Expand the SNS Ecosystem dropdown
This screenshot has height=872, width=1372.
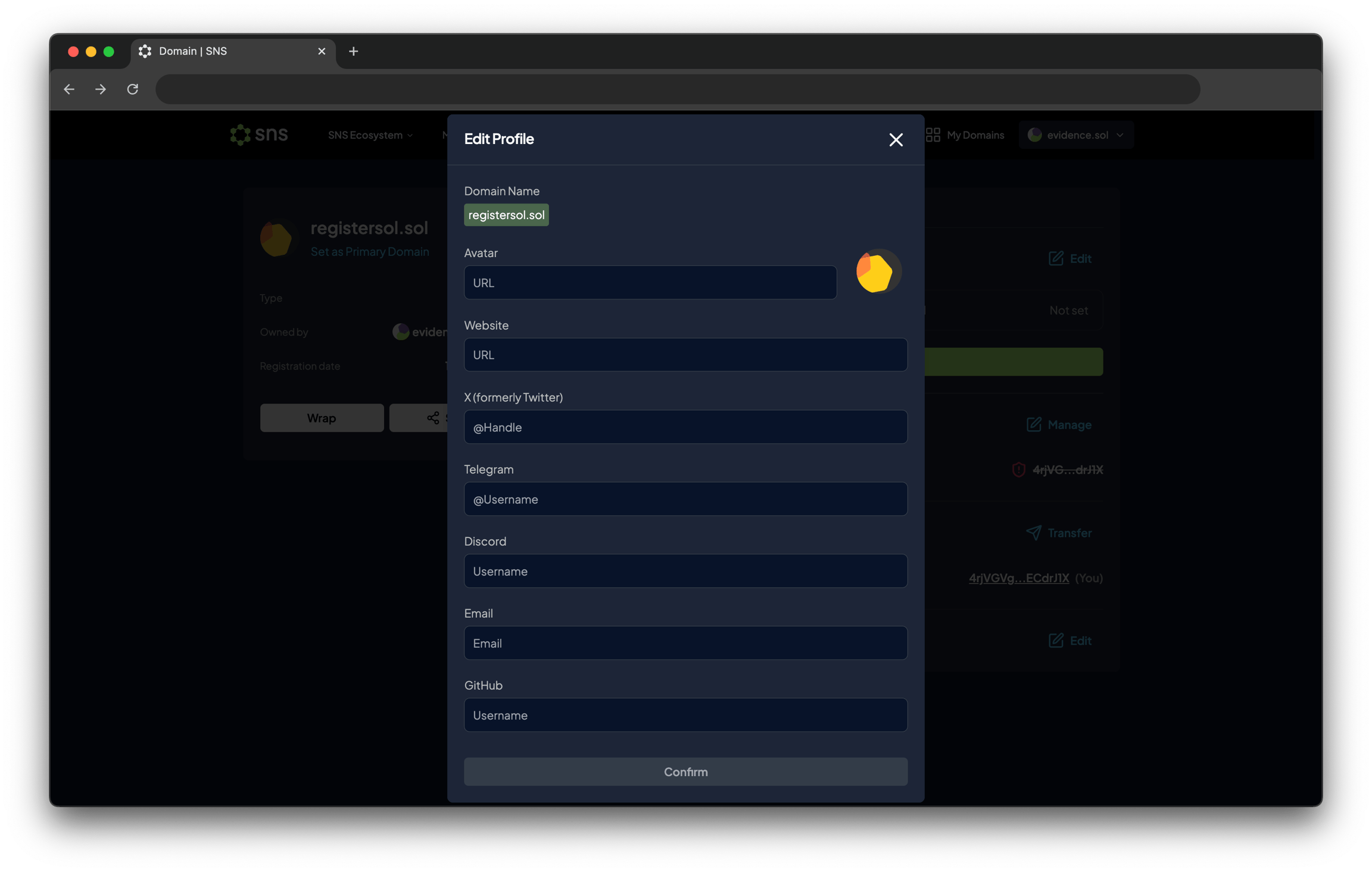370,135
